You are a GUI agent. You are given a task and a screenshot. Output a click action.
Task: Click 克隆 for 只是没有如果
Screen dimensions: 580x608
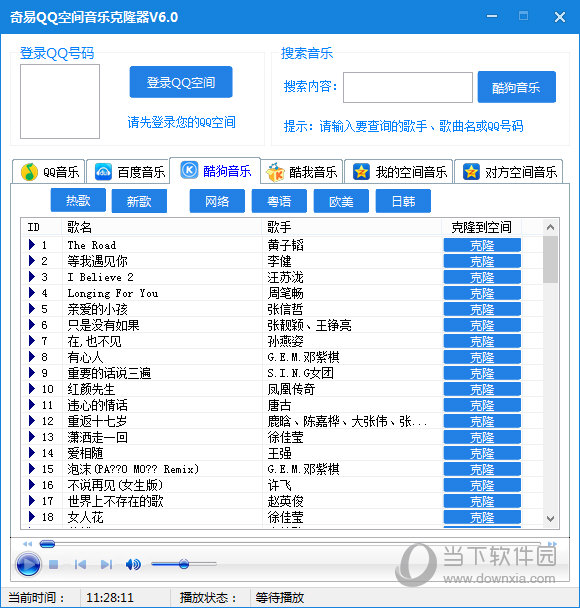coord(482,325)
